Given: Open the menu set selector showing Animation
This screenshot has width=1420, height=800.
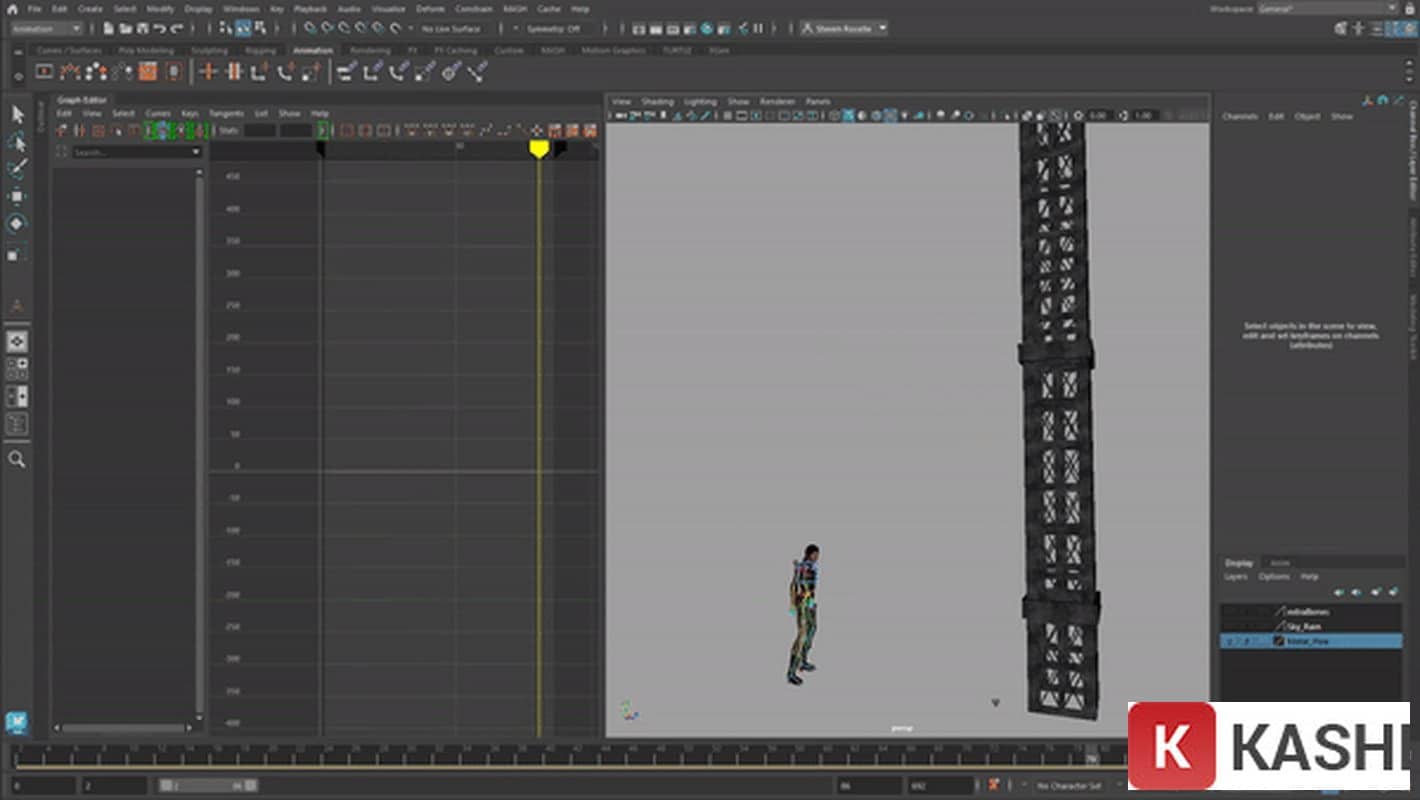Looking at the screenshot, I should point(40,28).
